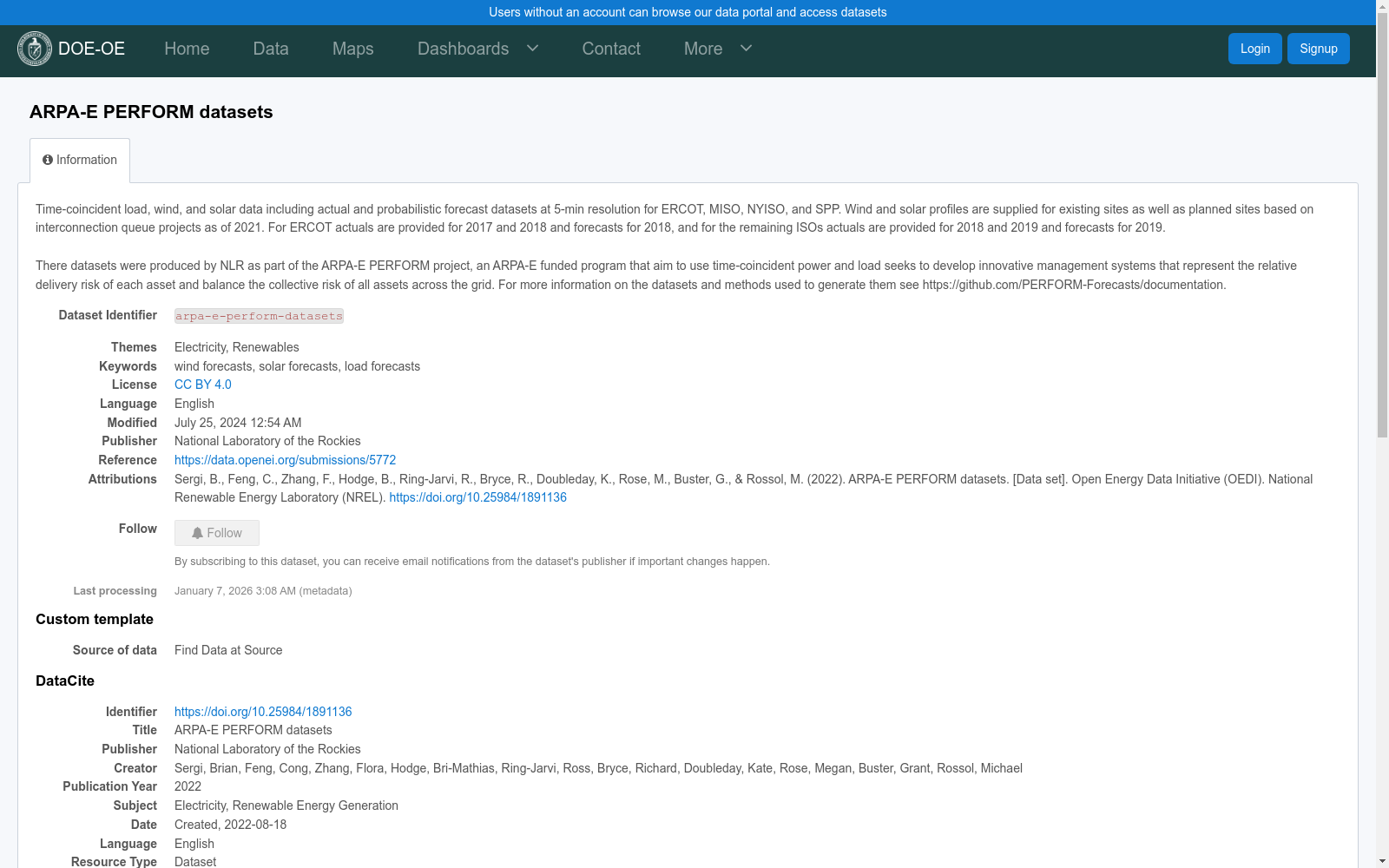The width and height of the screenshot is (1389, 868).
Task: Click the Date value 'Created, 2022-08-18'
Action: tap(230, 825)
